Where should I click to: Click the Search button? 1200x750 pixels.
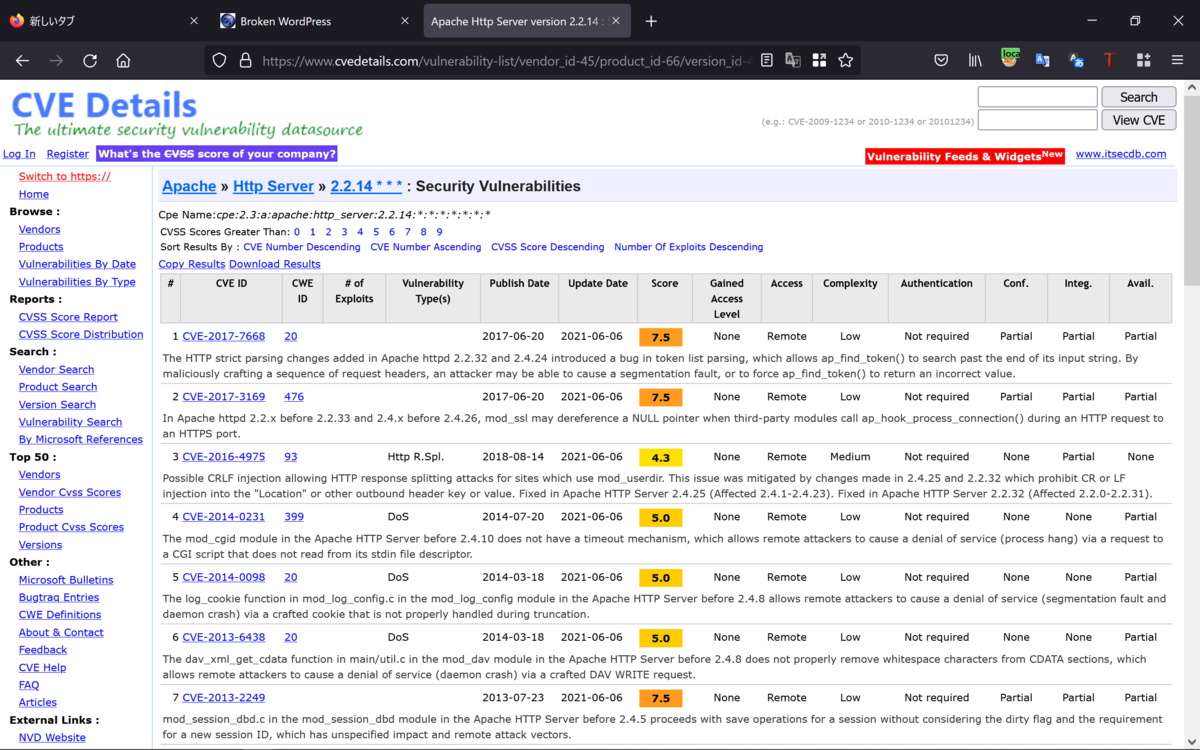click(1139, 97)
